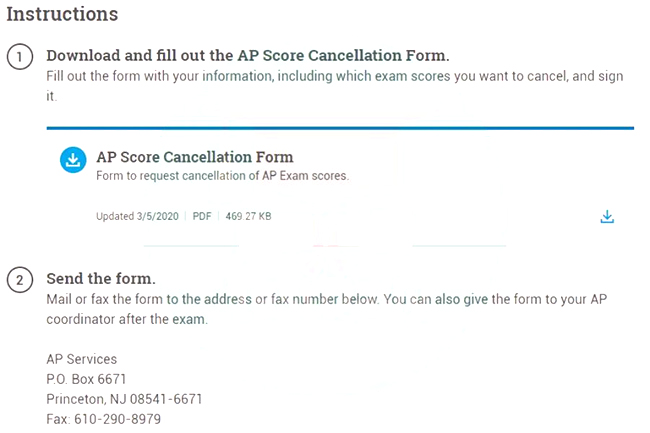Click the 'Princeton, NJ 08541-6671' line
The height and width of the screenshot is (433, 650).
pos(124,398)
